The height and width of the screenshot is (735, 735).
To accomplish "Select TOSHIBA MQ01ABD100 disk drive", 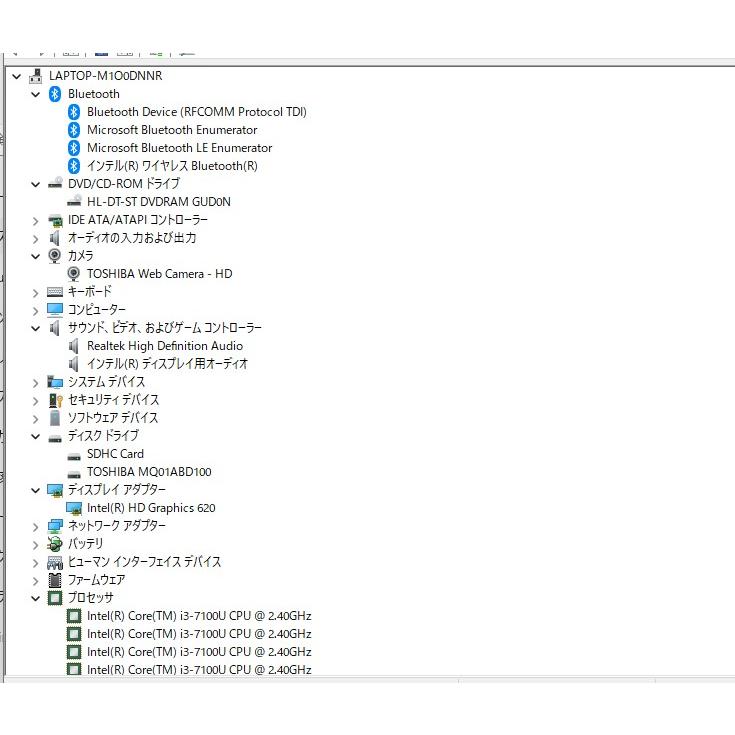I will 149,472.
